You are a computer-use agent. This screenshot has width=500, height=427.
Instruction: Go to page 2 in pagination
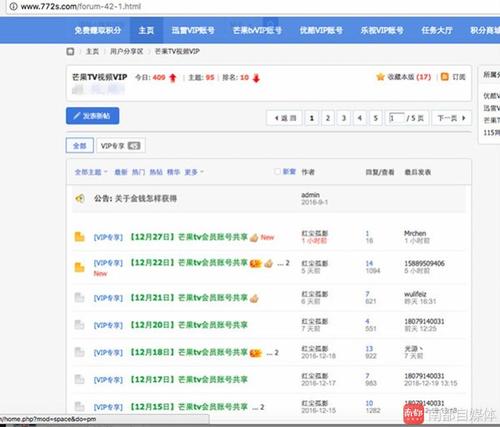click(328, 118)
